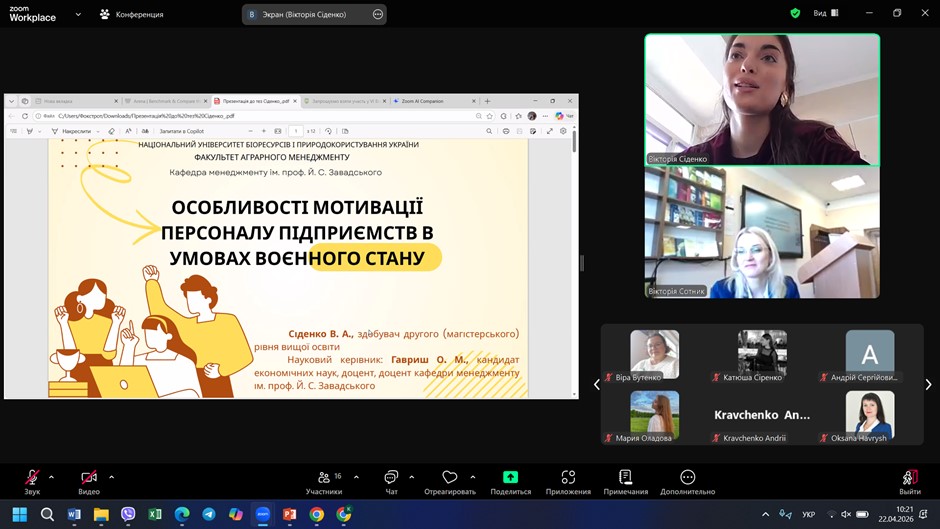The width and height of the screenshot is (940, 529).
Task: Show next participants with right gallery arrow
Action: click(x=928, y=384)
